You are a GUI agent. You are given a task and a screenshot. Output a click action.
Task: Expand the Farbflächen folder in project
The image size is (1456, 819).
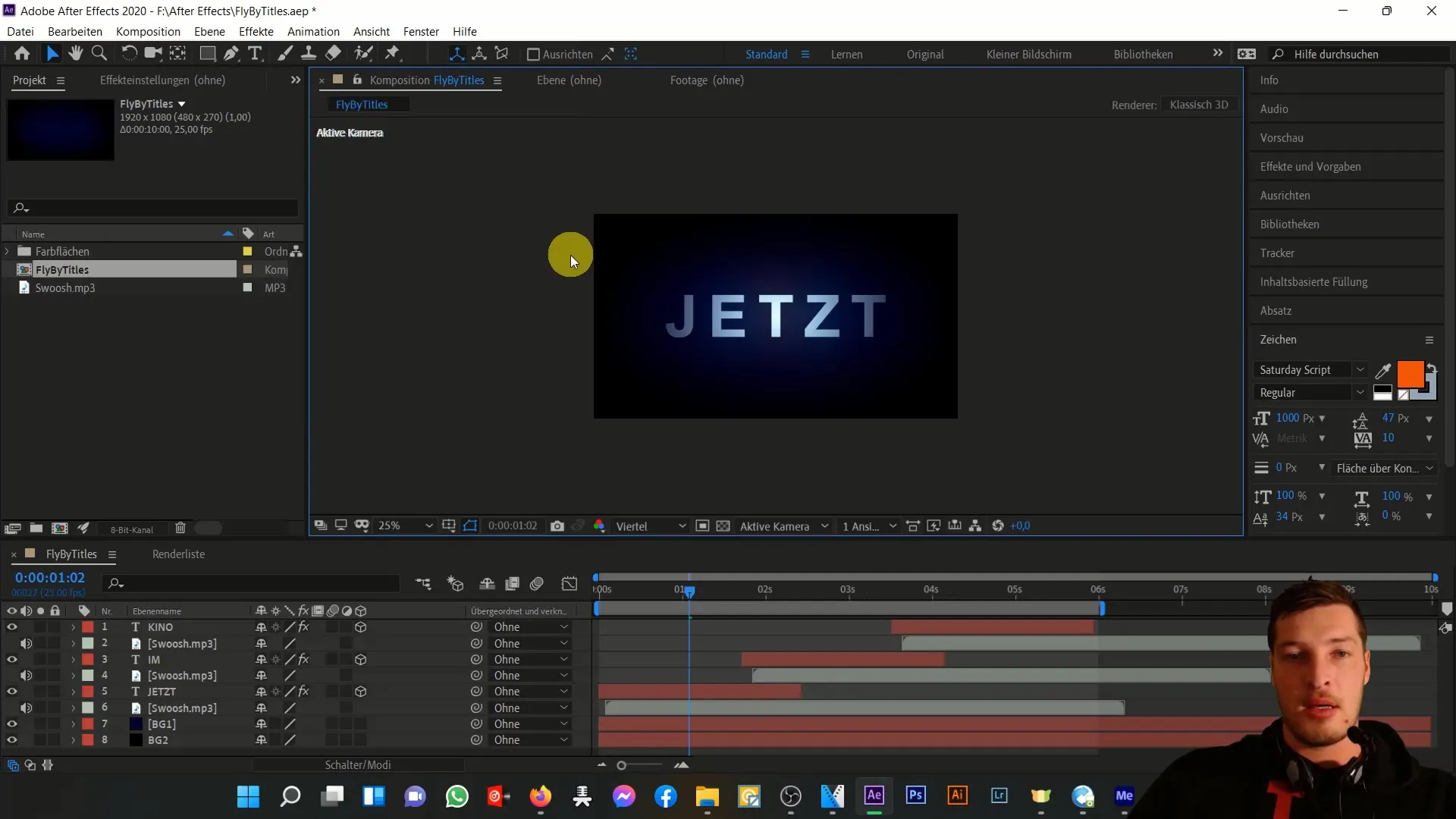click(7, 251)
